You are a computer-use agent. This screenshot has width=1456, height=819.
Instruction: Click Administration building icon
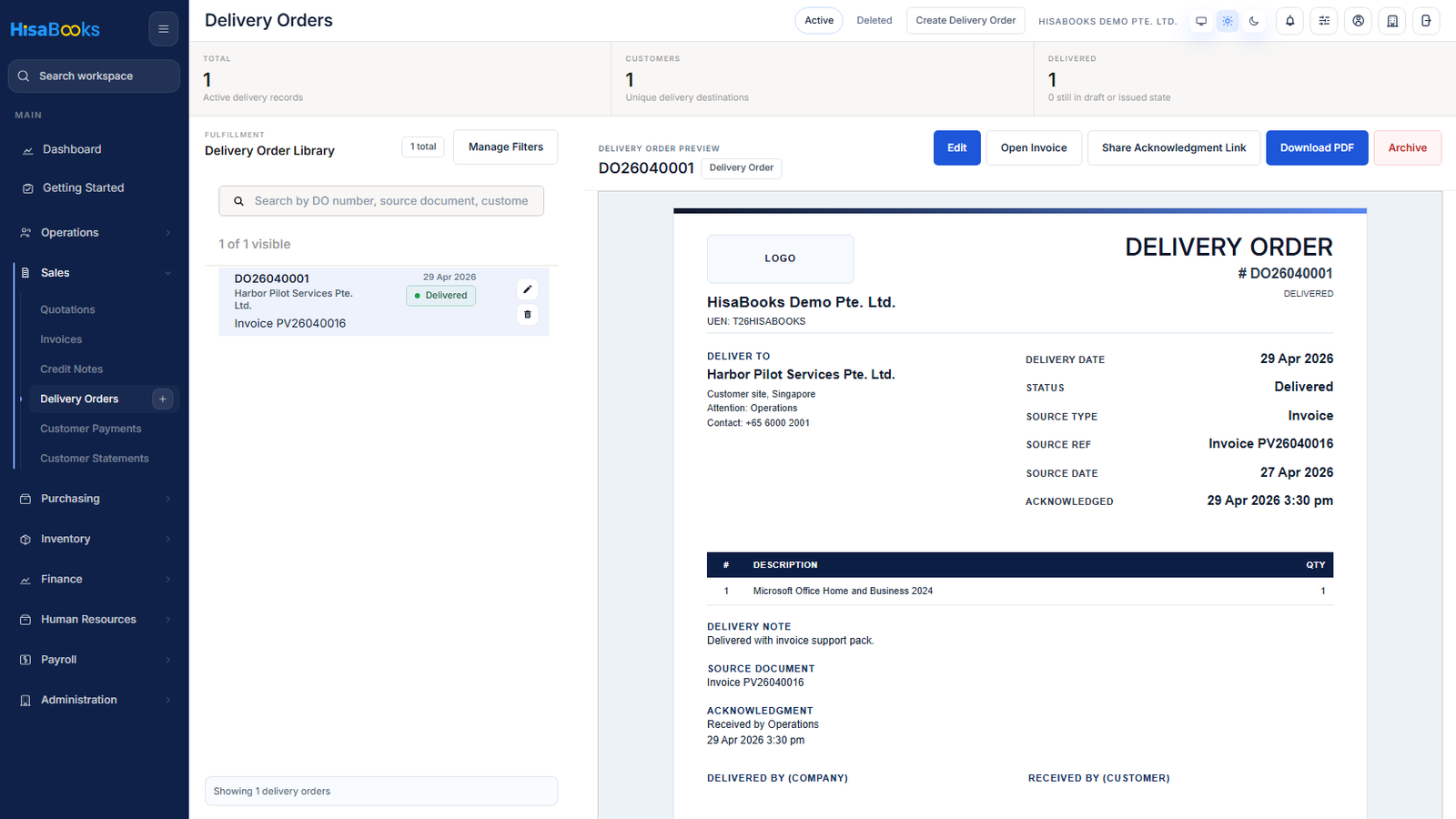click(x=25, y=701)
